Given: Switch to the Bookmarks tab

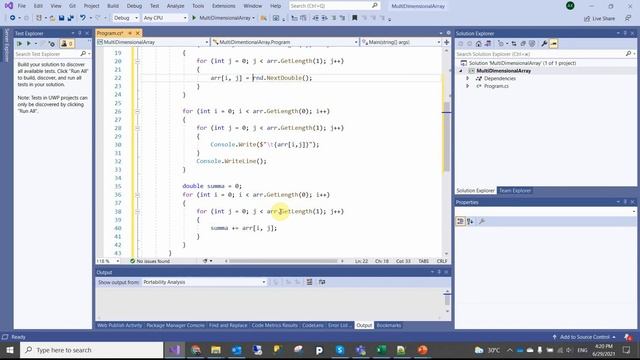Looking at the screenshot, I should [x=389, y=325].
